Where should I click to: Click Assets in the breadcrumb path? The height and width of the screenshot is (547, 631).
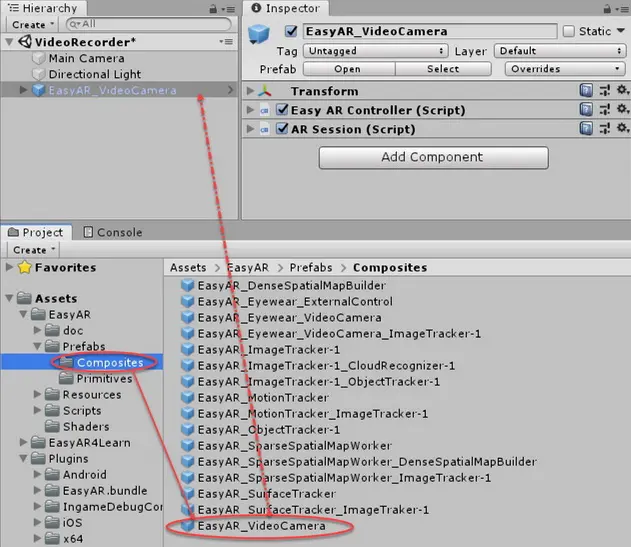point(188,267)
